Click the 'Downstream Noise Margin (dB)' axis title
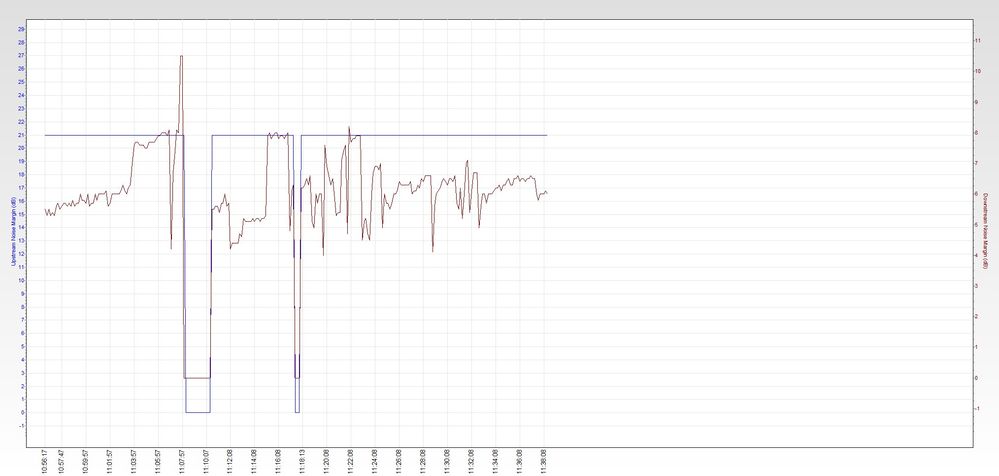The image size is (999, 476). 985,231
